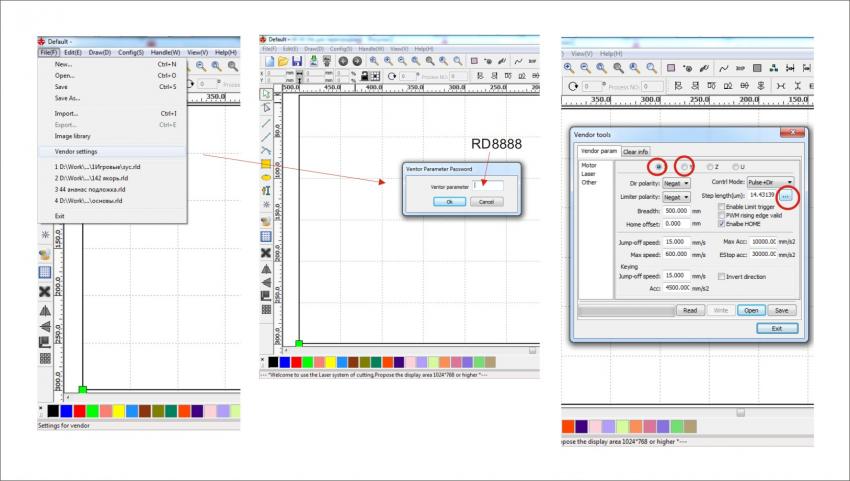Viewport: 850px width, 481px height.
Task: Select the rectangle draw tool in middle window
Action: [266, 162]
